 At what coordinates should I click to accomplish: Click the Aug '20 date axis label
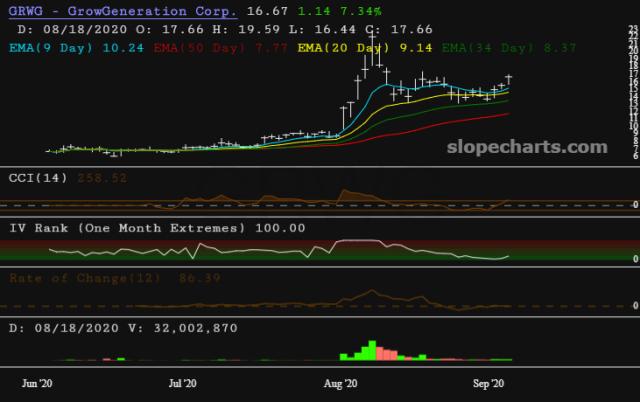(x=341, y=382)
